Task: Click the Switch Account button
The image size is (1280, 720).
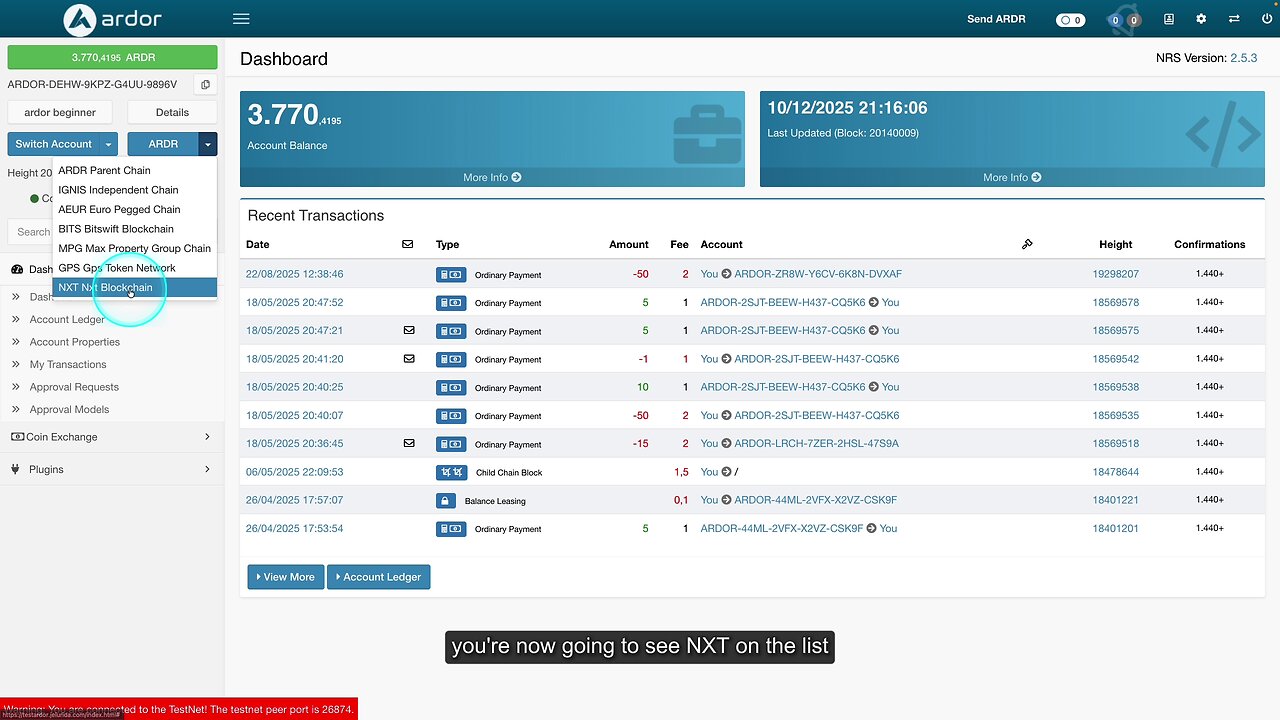Action: point(54,144)
